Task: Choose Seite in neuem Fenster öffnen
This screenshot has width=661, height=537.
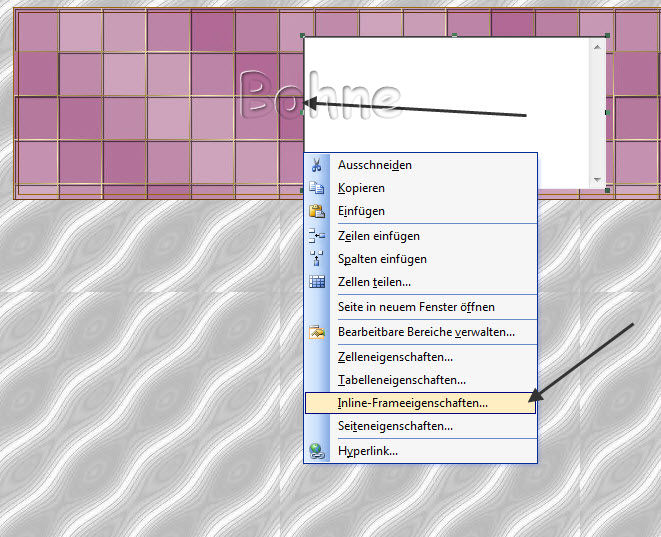Action: click(x=421, y=307)
